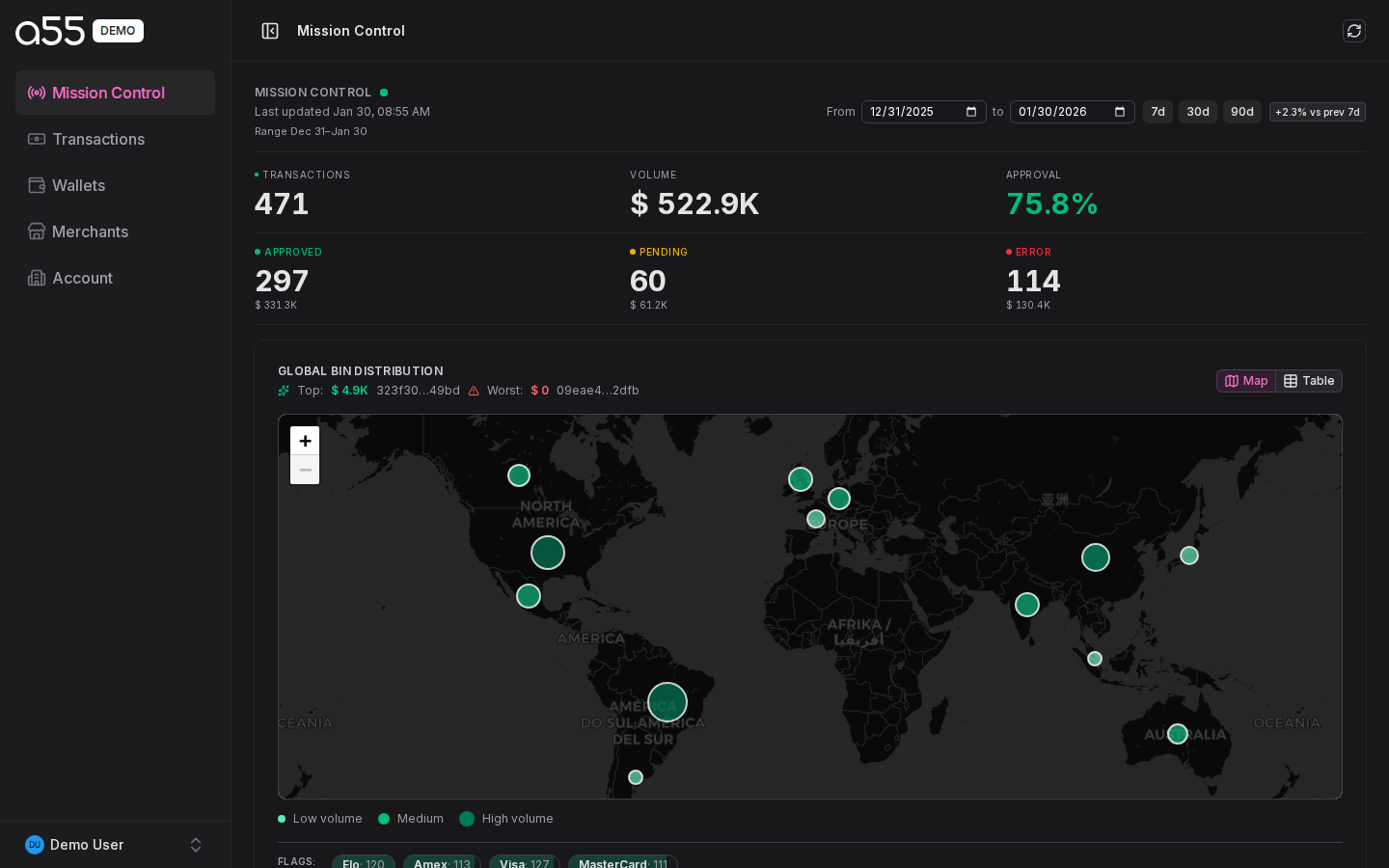Switch to Table view
The width and height of the screenshot is (1389, 868).
[1309, 381]
